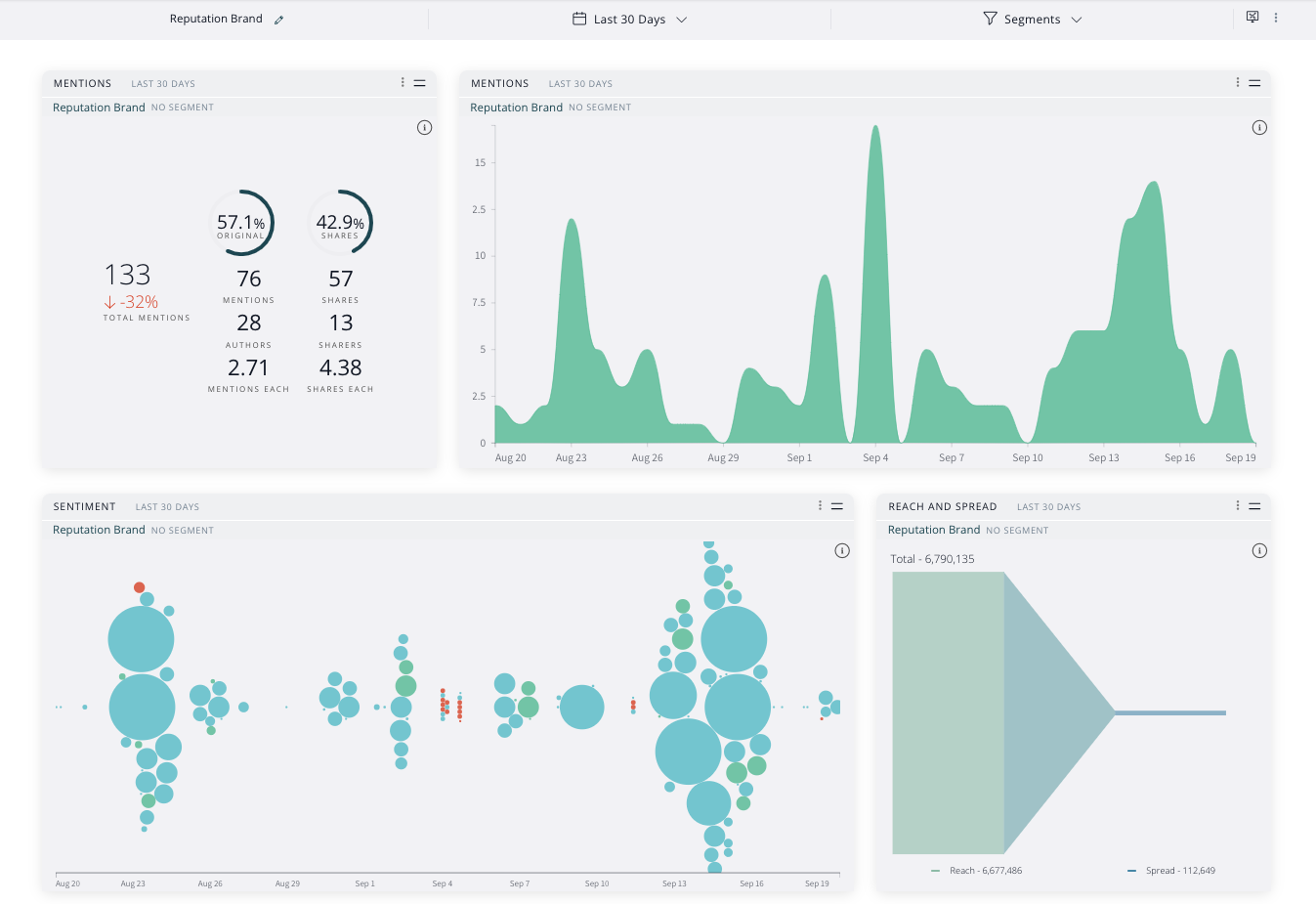This screenshot has height=904, width=1316.
Task: Click the info icon on the Mentions area chart
Action: (x=1259, y=128)
